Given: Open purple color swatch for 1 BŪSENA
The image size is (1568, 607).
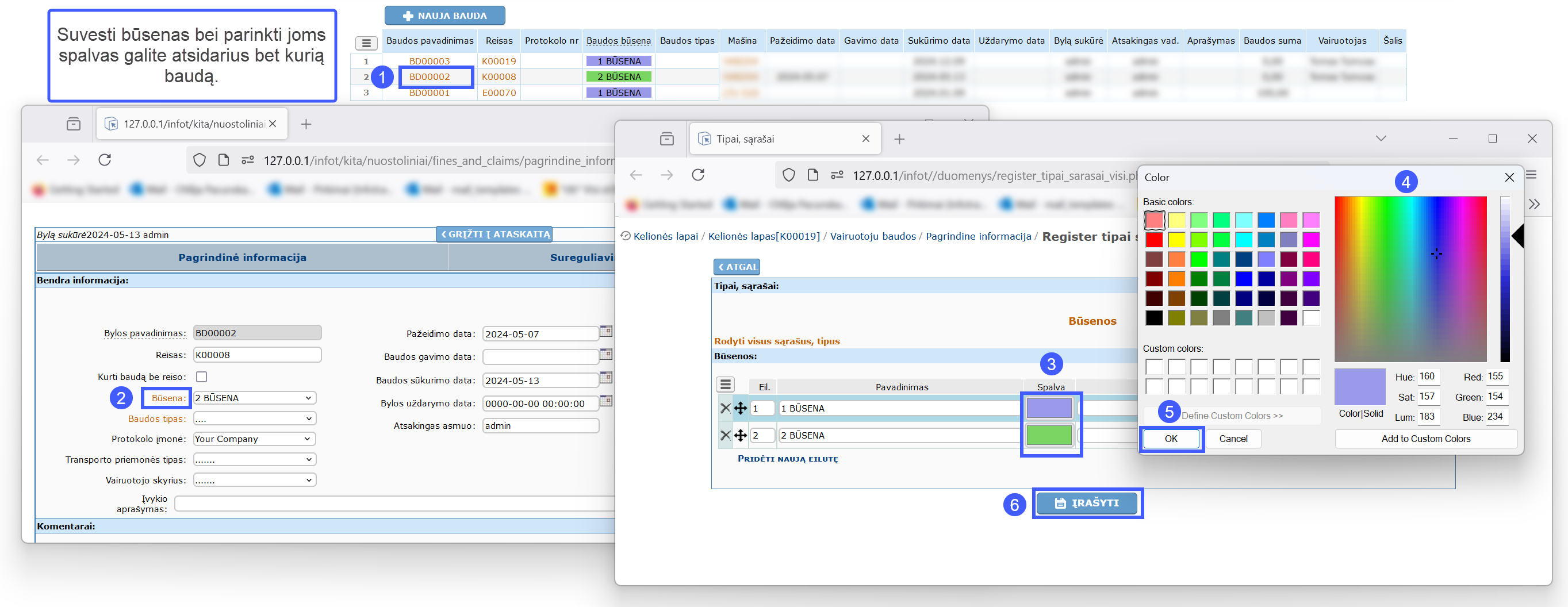Looking at the screenshot, I should 1049,408.
